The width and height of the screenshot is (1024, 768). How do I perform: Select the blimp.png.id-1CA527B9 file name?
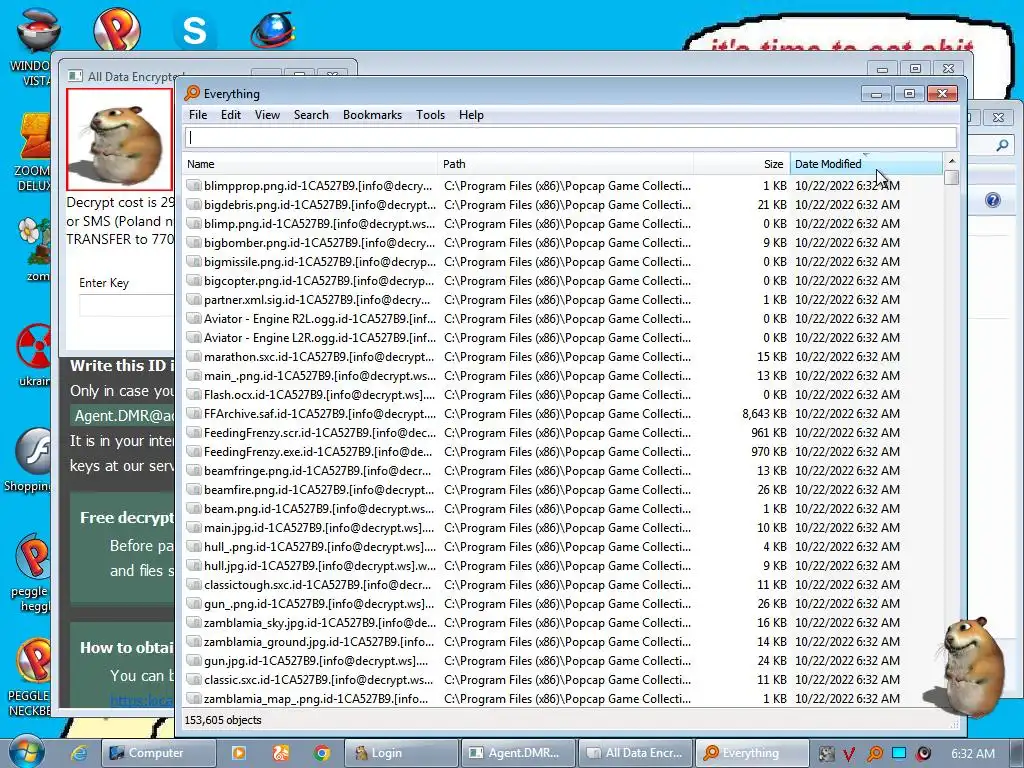319,223
